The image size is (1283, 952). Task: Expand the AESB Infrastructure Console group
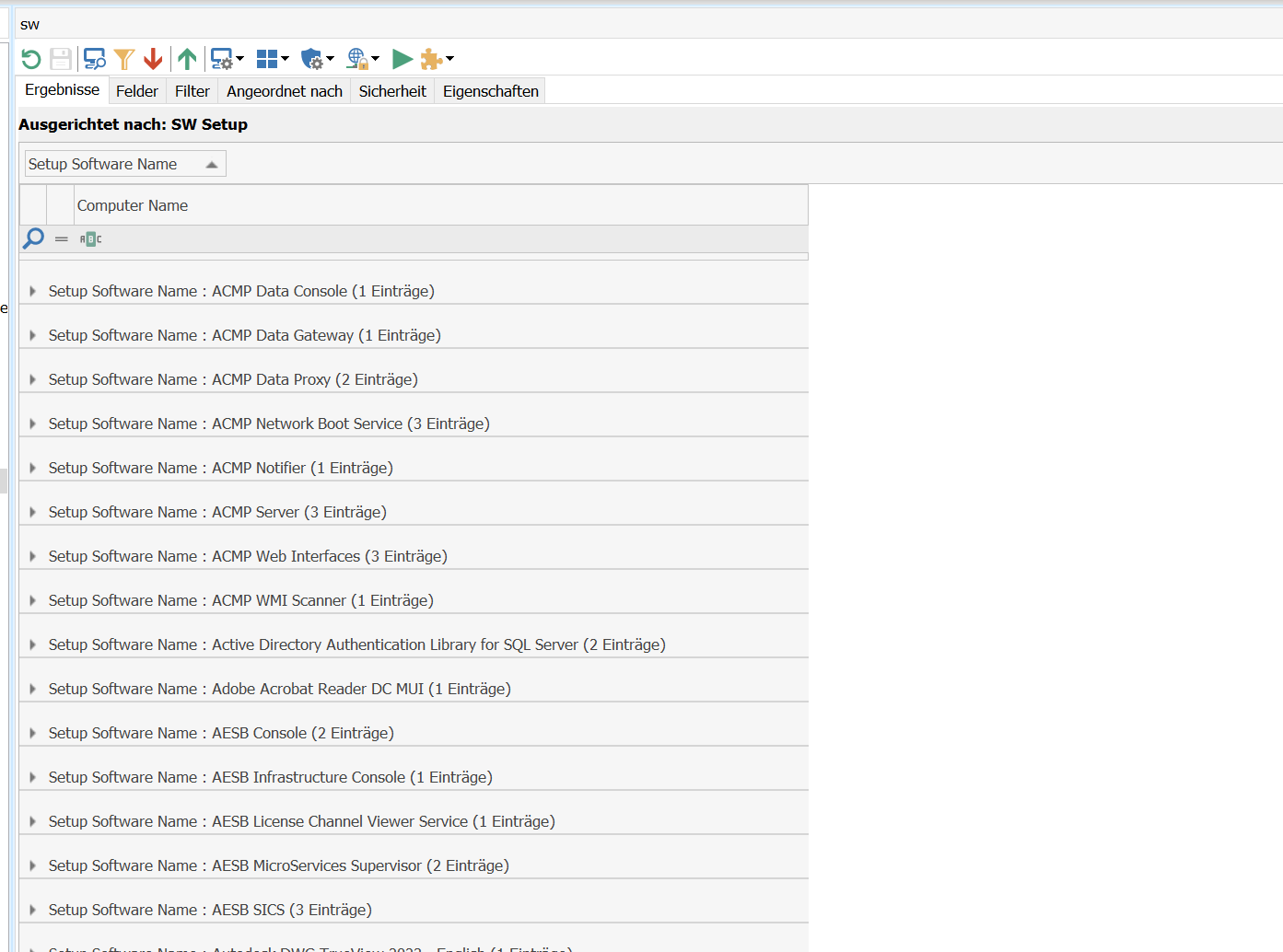32,777
